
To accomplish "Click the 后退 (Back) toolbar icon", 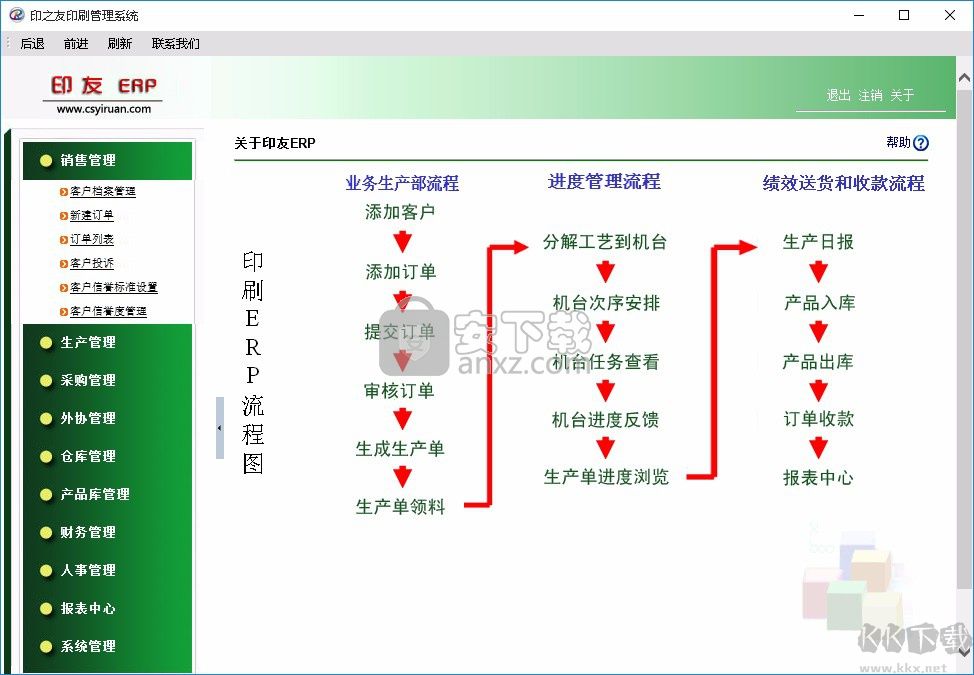I will pos(31,43).
